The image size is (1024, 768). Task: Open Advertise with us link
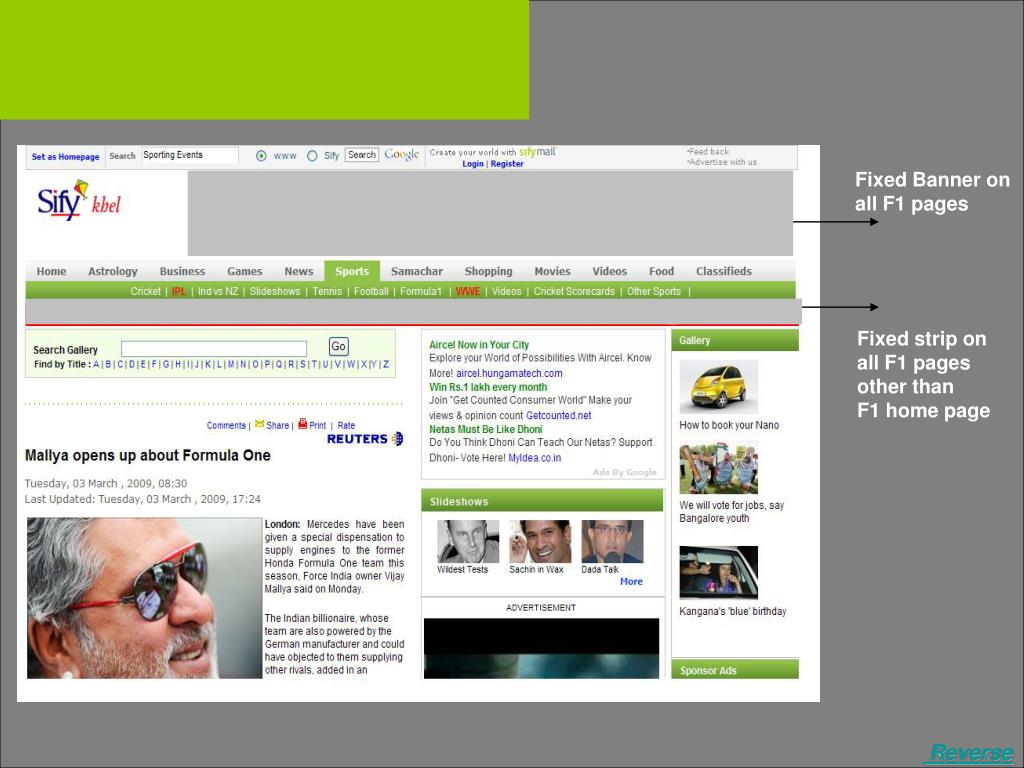[x=722, y=162]
